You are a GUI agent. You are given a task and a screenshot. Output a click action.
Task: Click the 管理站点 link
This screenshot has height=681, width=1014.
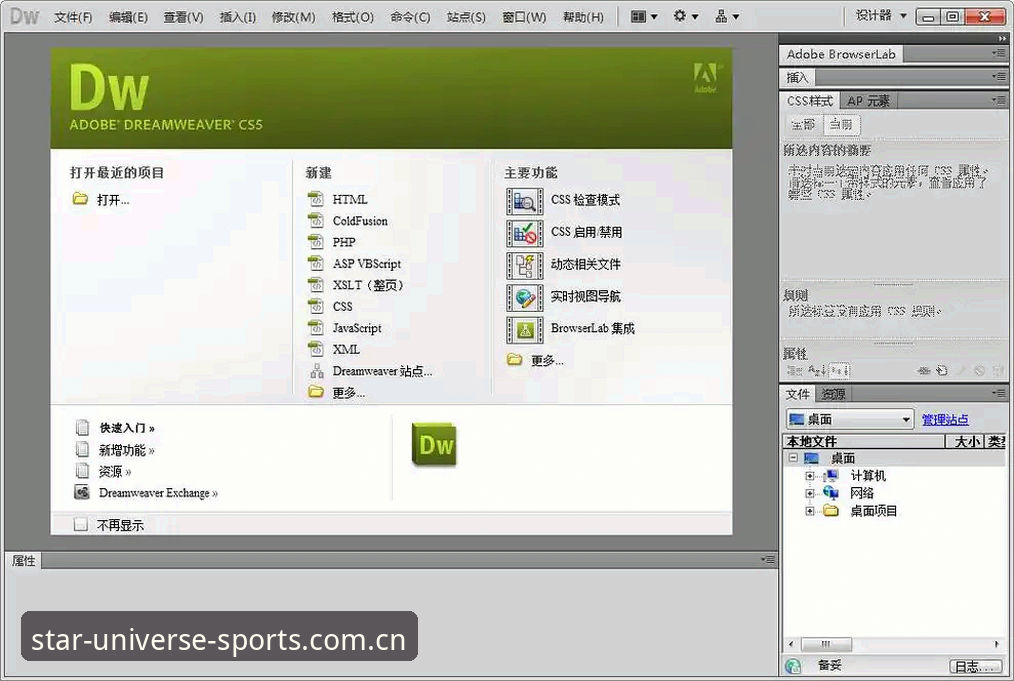tap(945, 420)
